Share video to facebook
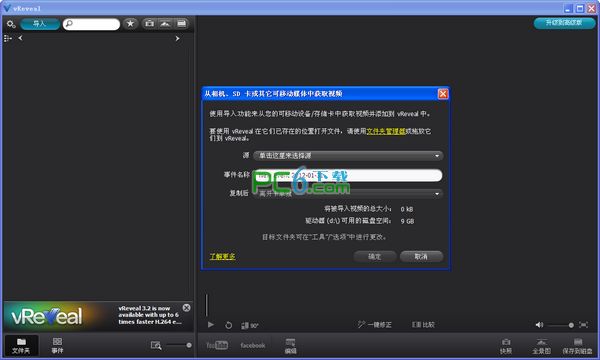Image resolution: width=600 pixels, height=360 pixels. coord(253,345)
